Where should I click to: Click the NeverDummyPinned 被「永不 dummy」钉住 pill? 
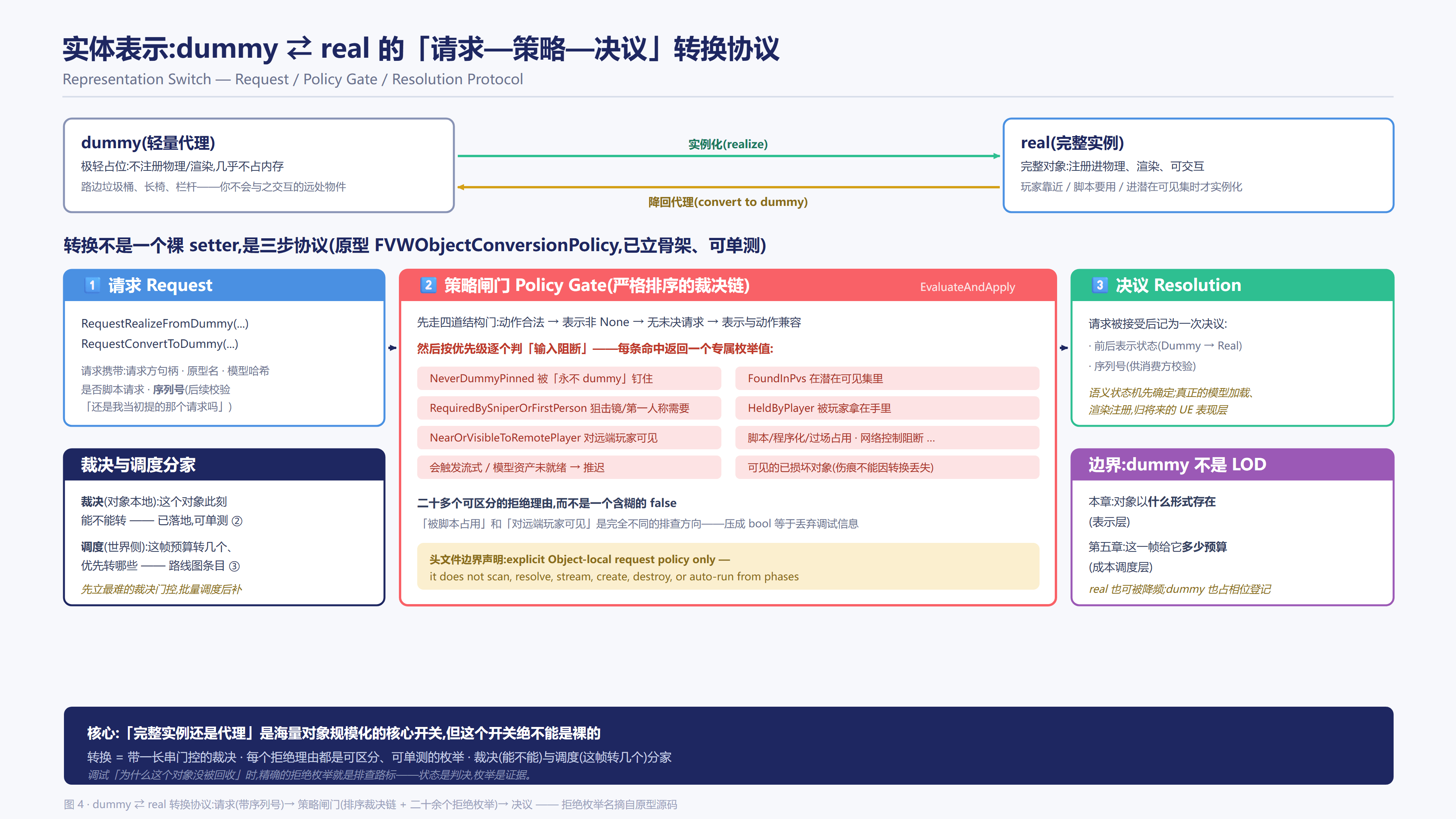569,378
